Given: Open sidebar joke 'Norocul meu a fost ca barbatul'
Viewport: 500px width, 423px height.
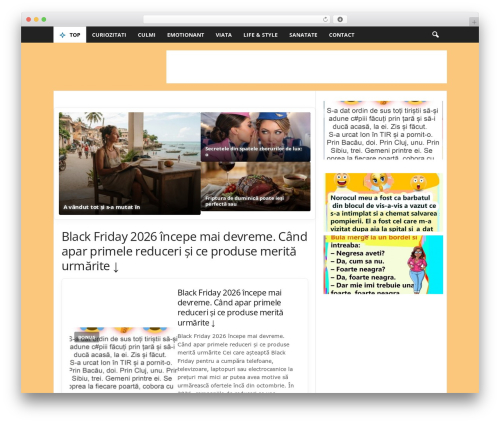Looking at the screenshot, I should click(x=383, y=202).
